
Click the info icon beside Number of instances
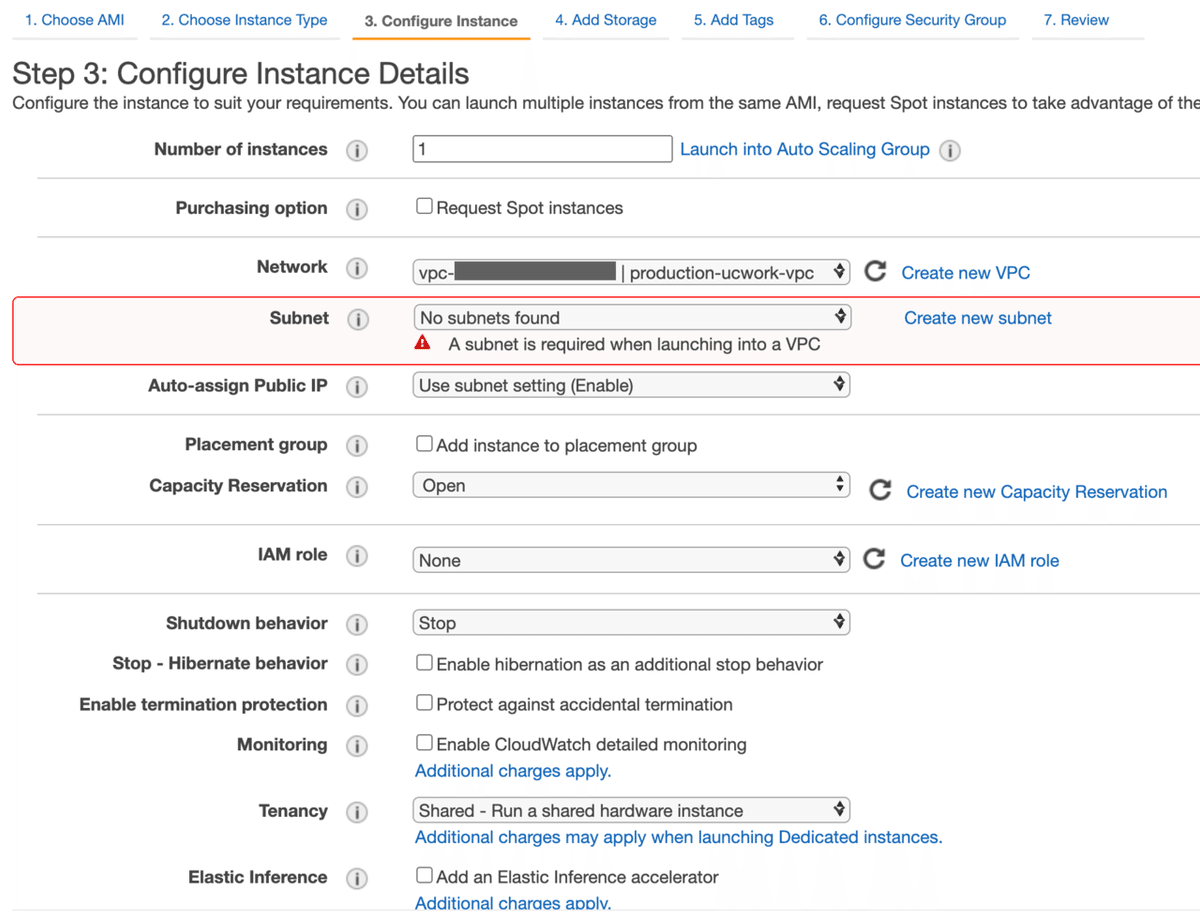tap(356, 150)
